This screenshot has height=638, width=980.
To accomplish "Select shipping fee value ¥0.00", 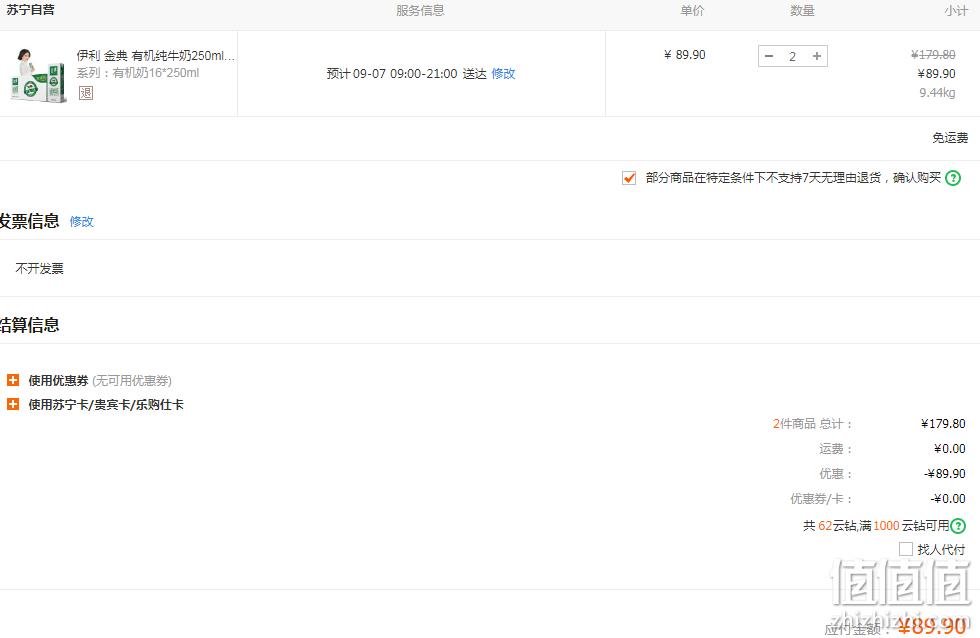I will click(x=949, y=449).
